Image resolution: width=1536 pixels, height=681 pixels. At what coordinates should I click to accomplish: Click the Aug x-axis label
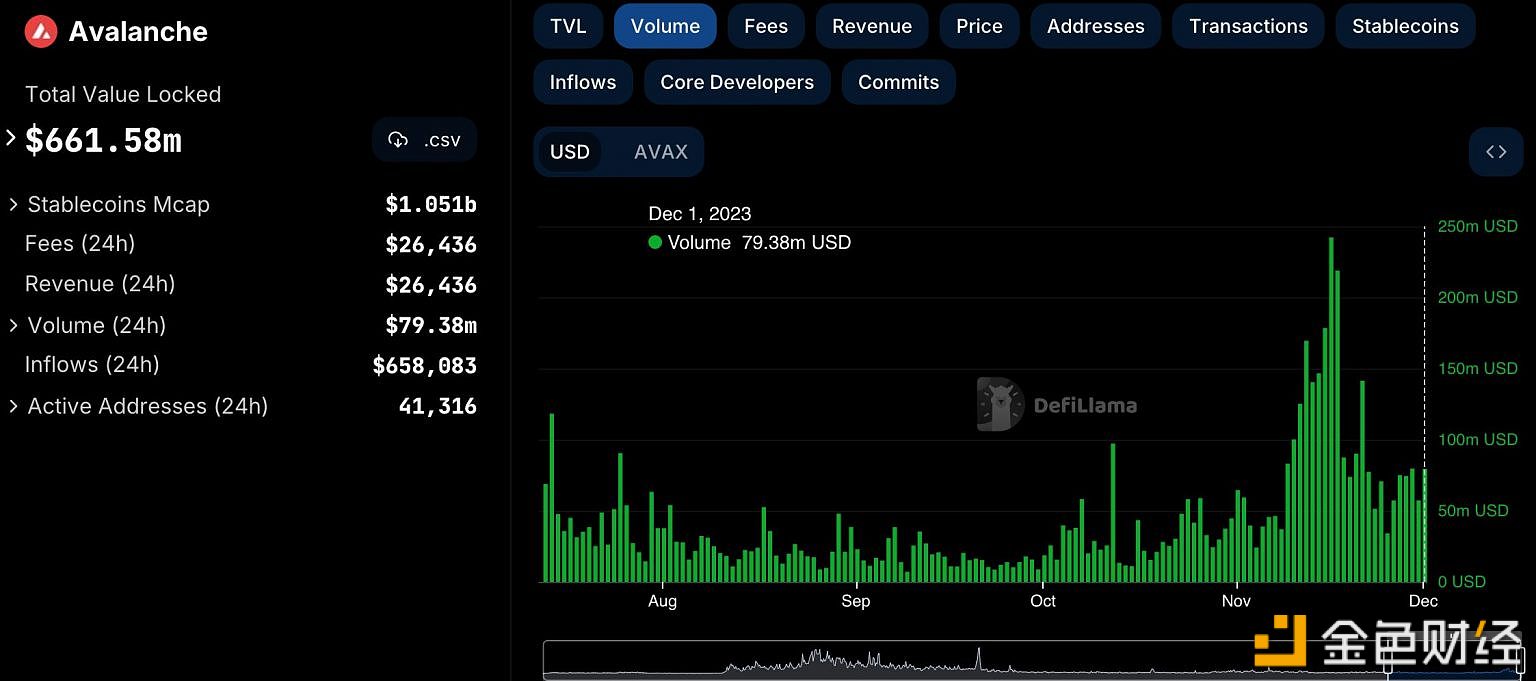point(662,601)
